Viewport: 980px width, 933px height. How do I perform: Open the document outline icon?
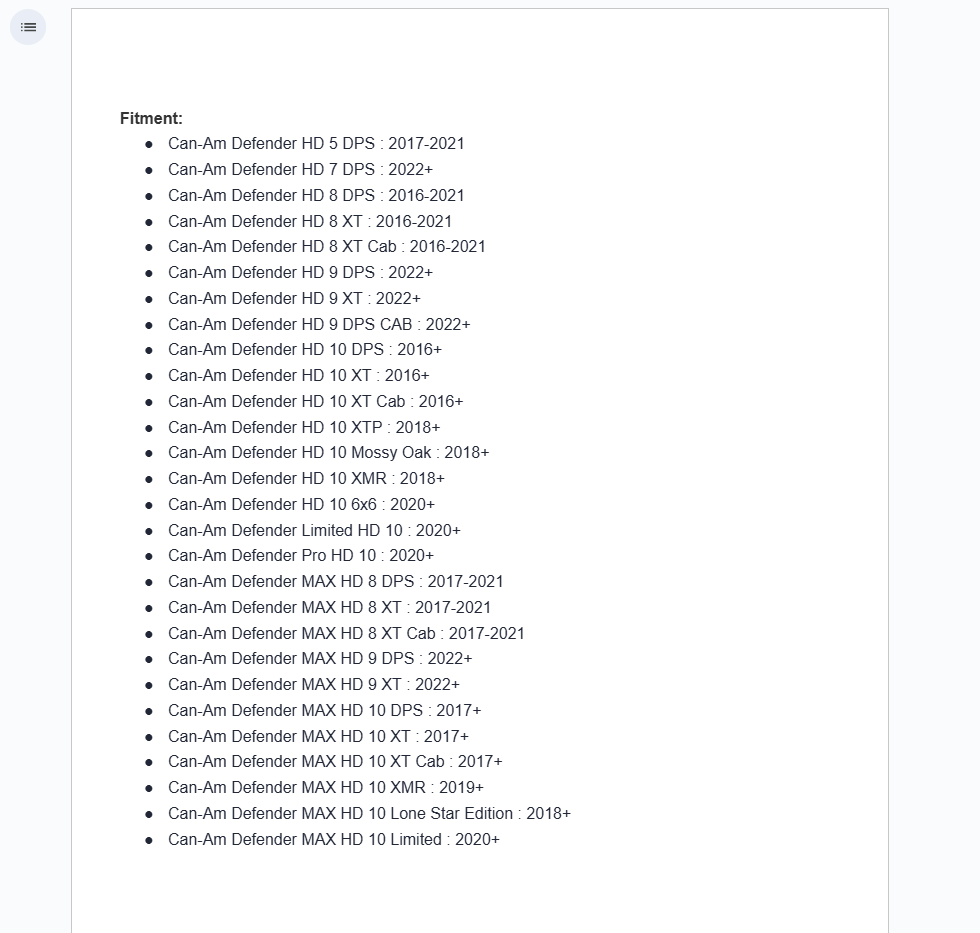pyautogui.click(x=28, y=27)
